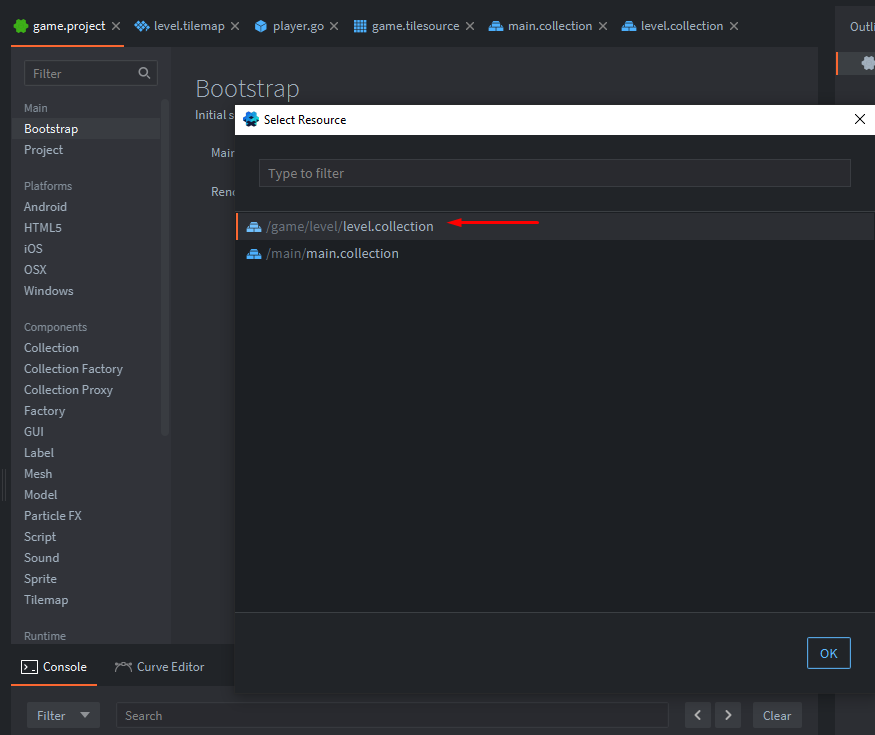Go to previous search match arrow
Screen dimensions: 875x735
pos(698,715)
